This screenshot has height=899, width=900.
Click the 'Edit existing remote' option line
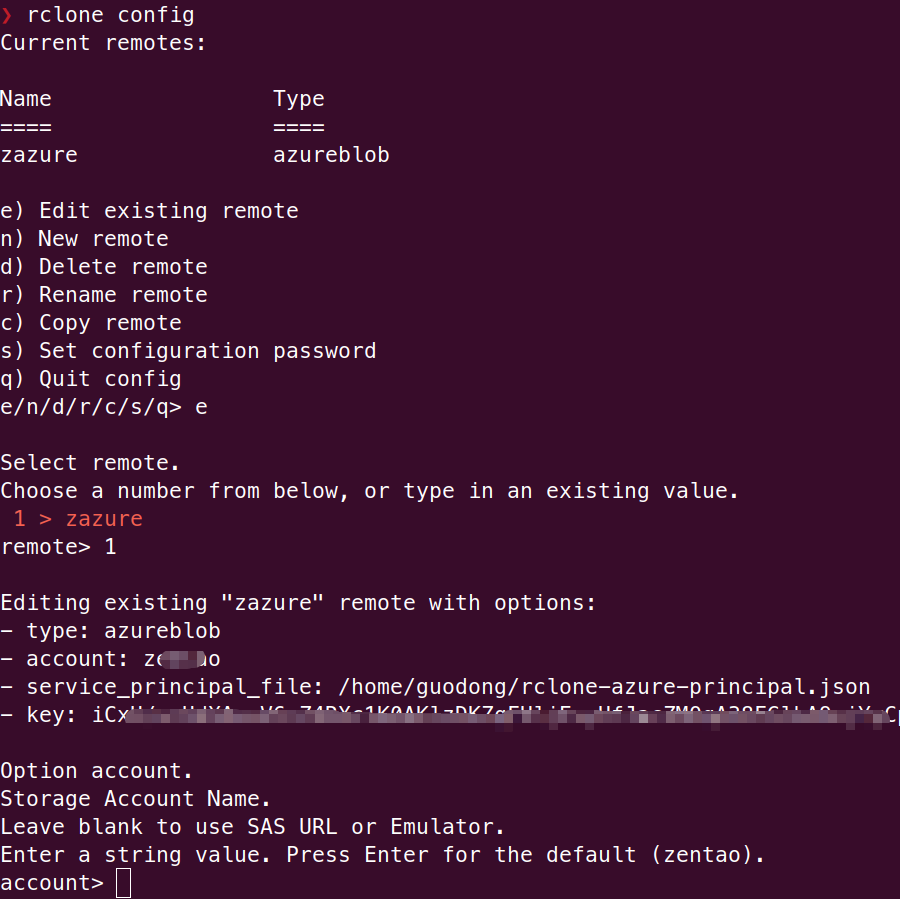pos(149,211)
